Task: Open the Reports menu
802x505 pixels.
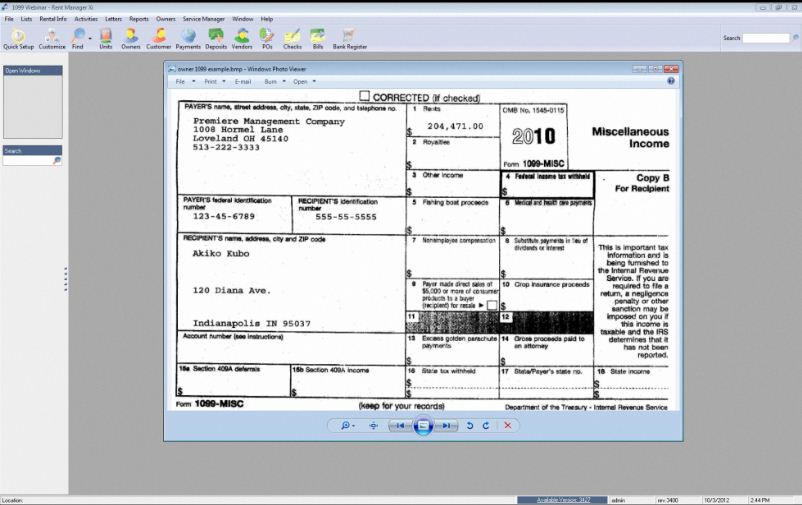Action: [x=139, y=19]
